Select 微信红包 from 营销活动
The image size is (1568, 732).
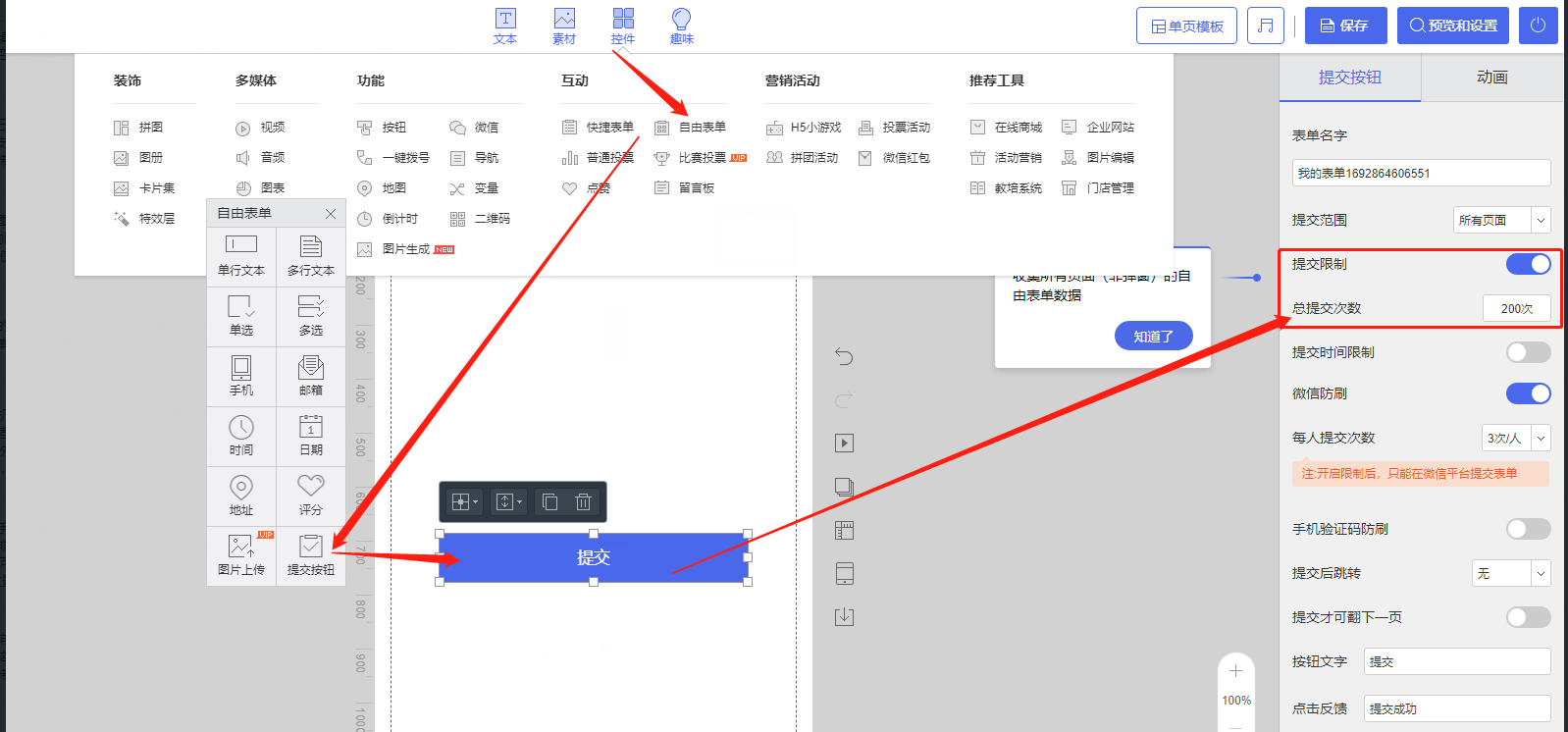tap(894, 158)
